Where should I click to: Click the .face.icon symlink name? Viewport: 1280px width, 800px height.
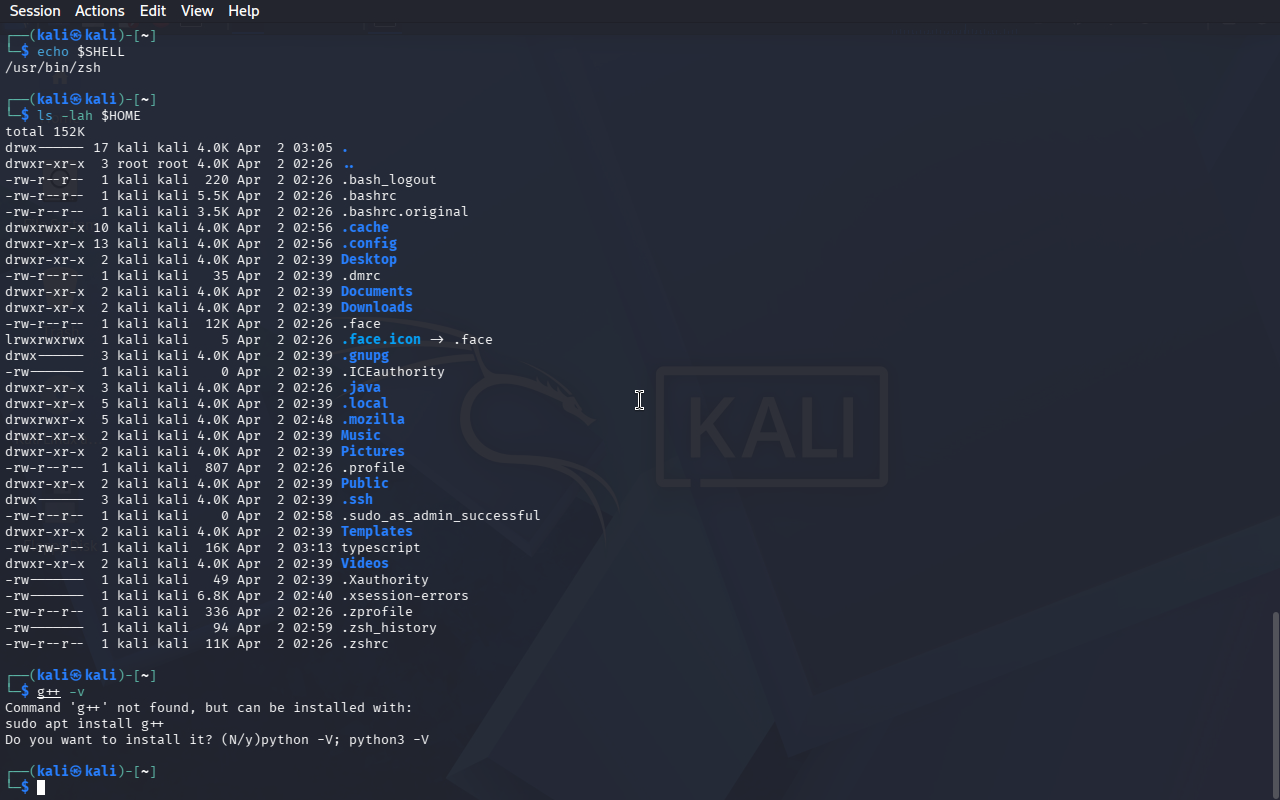[x=380, y=340]
